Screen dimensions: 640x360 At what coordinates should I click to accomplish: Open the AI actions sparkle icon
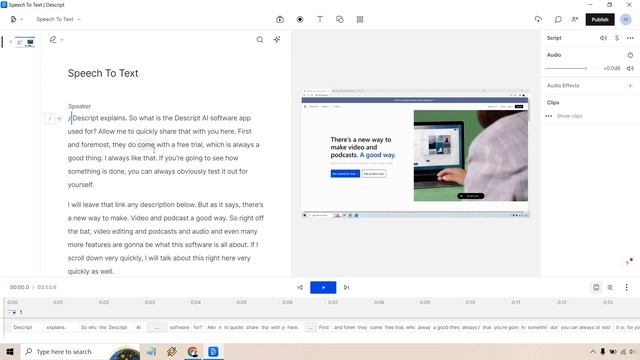(x=277, y=40)
